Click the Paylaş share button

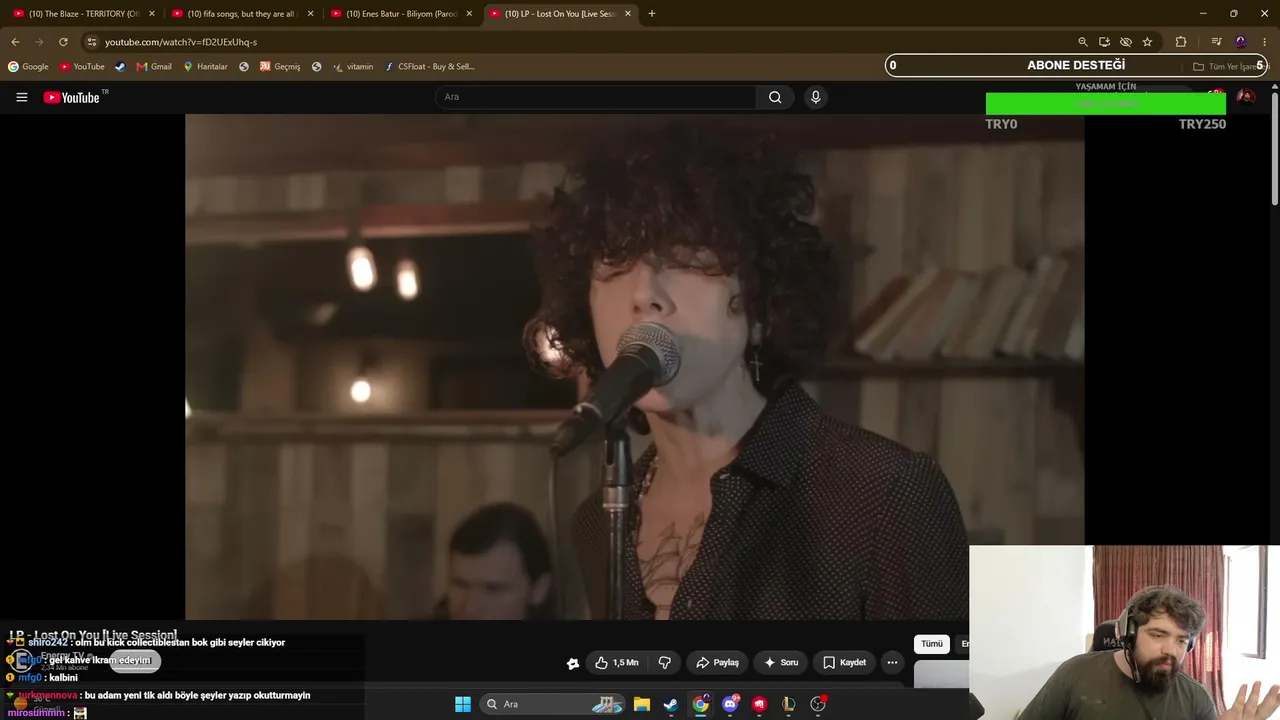pos(717,662)
